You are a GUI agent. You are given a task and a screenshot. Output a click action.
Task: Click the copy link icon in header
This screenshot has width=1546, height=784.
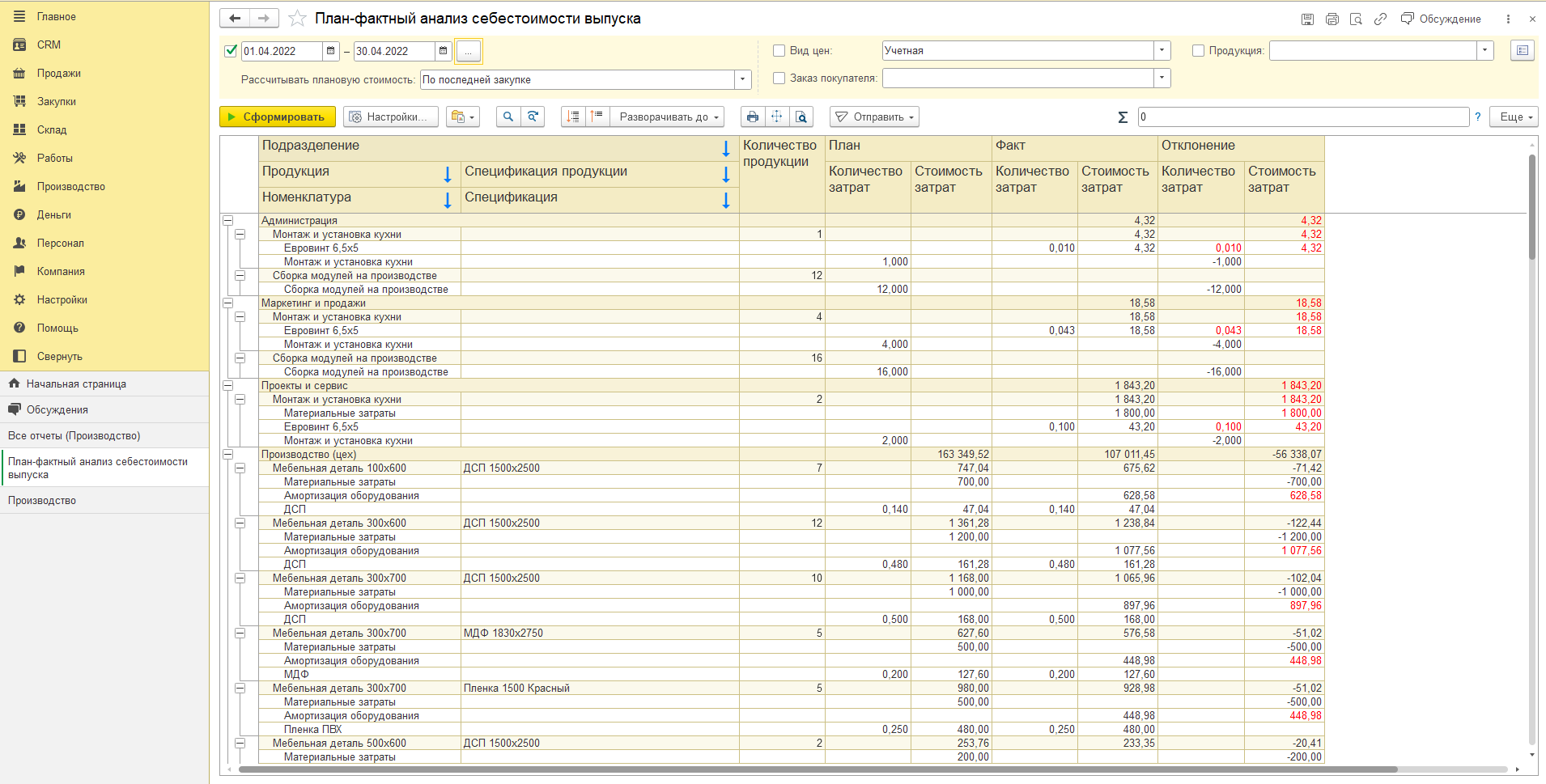[x=1380, y=19]
